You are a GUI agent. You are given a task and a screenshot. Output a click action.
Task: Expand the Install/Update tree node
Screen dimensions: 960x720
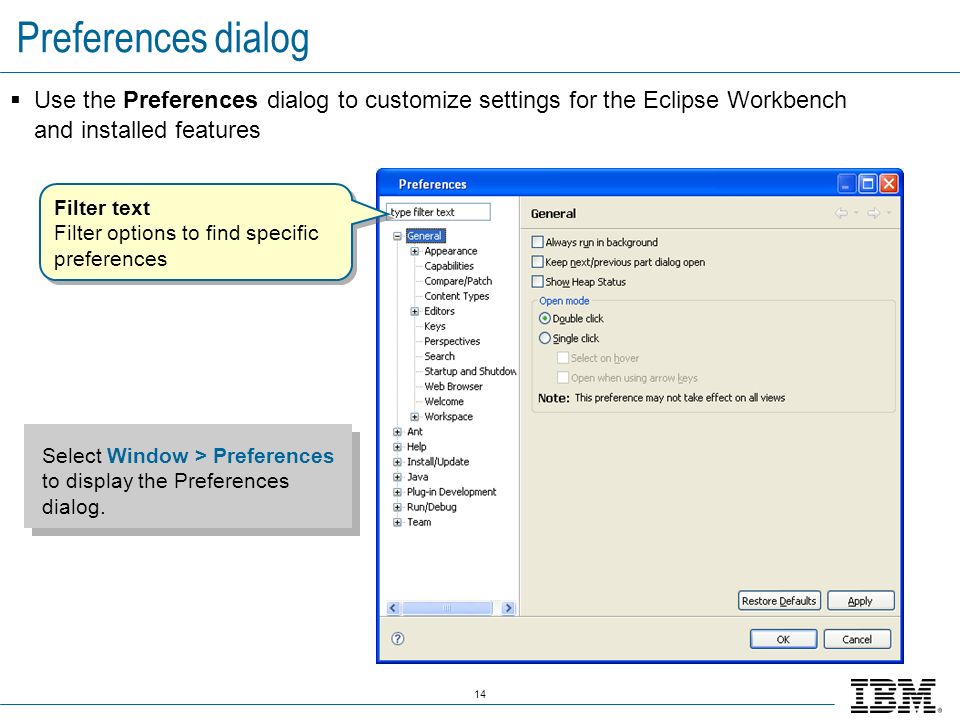pos(397,462)
